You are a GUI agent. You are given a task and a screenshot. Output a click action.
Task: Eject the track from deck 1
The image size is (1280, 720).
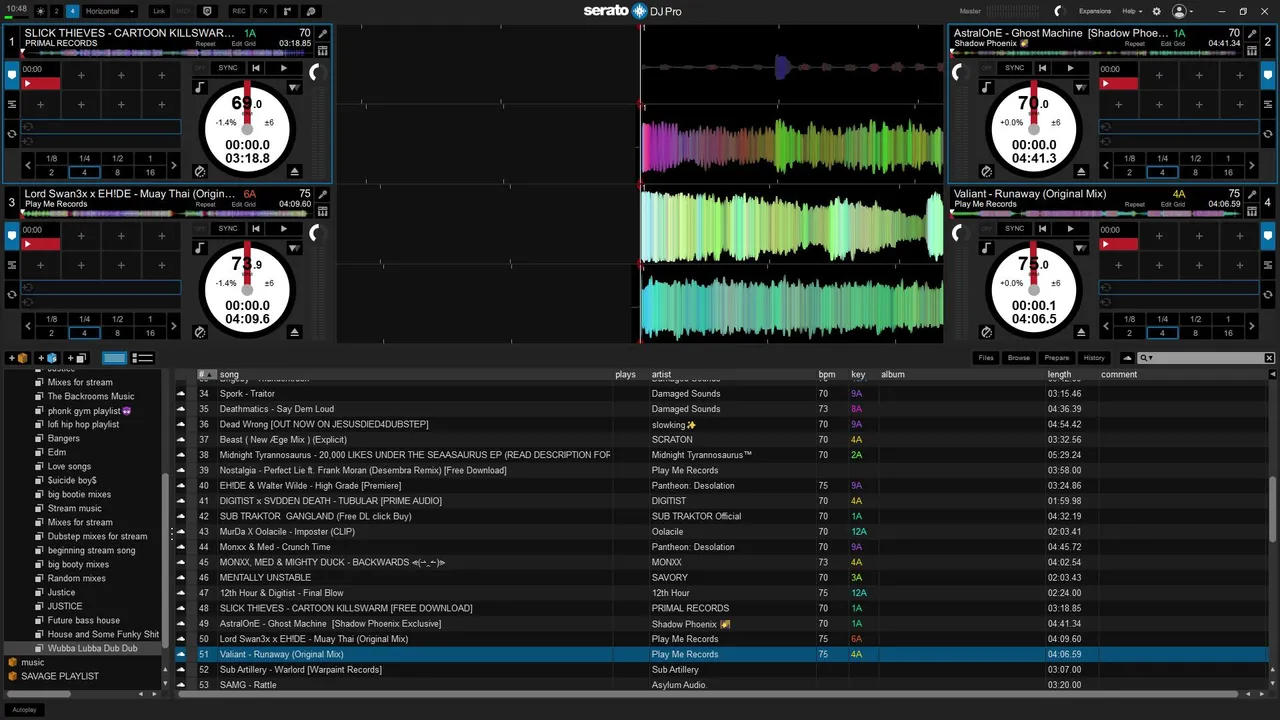(x=294, y=171)
